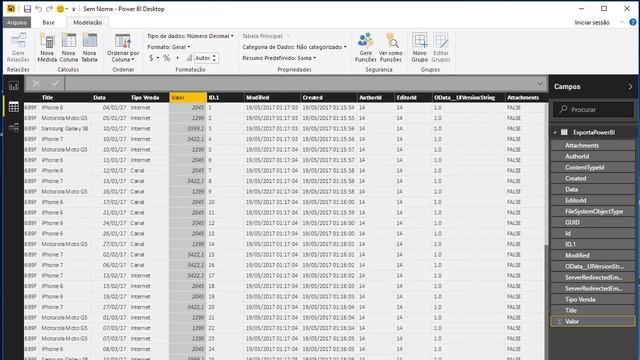This screenshot has width=640, height=360.
Task: Click Ver como Funções icon
Action: (x=391, y=48)
